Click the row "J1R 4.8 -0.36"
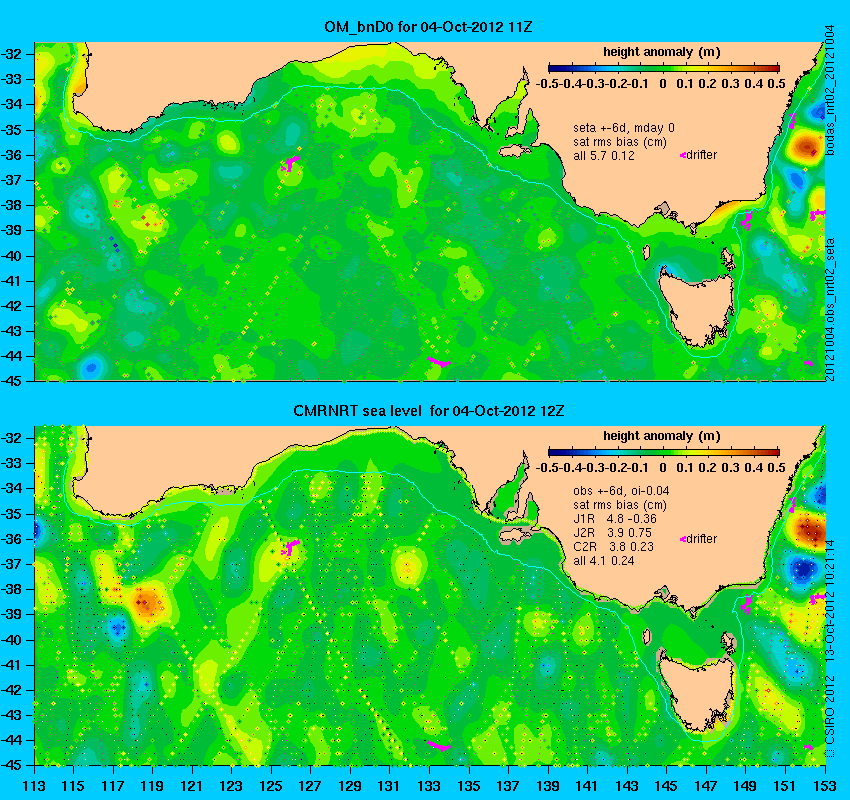Screen dimensions: 850x800 (x=615, y=519)
